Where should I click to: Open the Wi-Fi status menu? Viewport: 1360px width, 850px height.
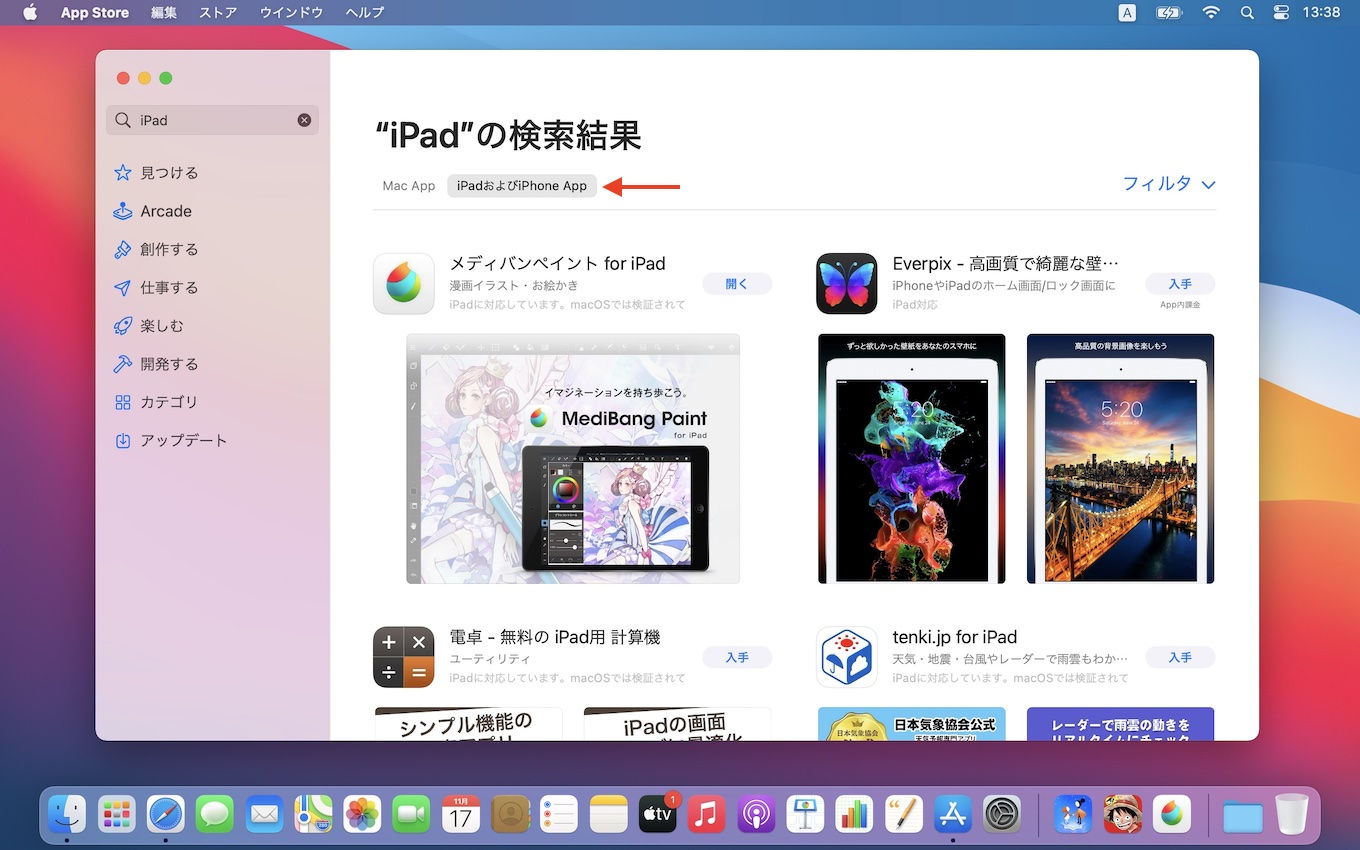coord(1211,12)
